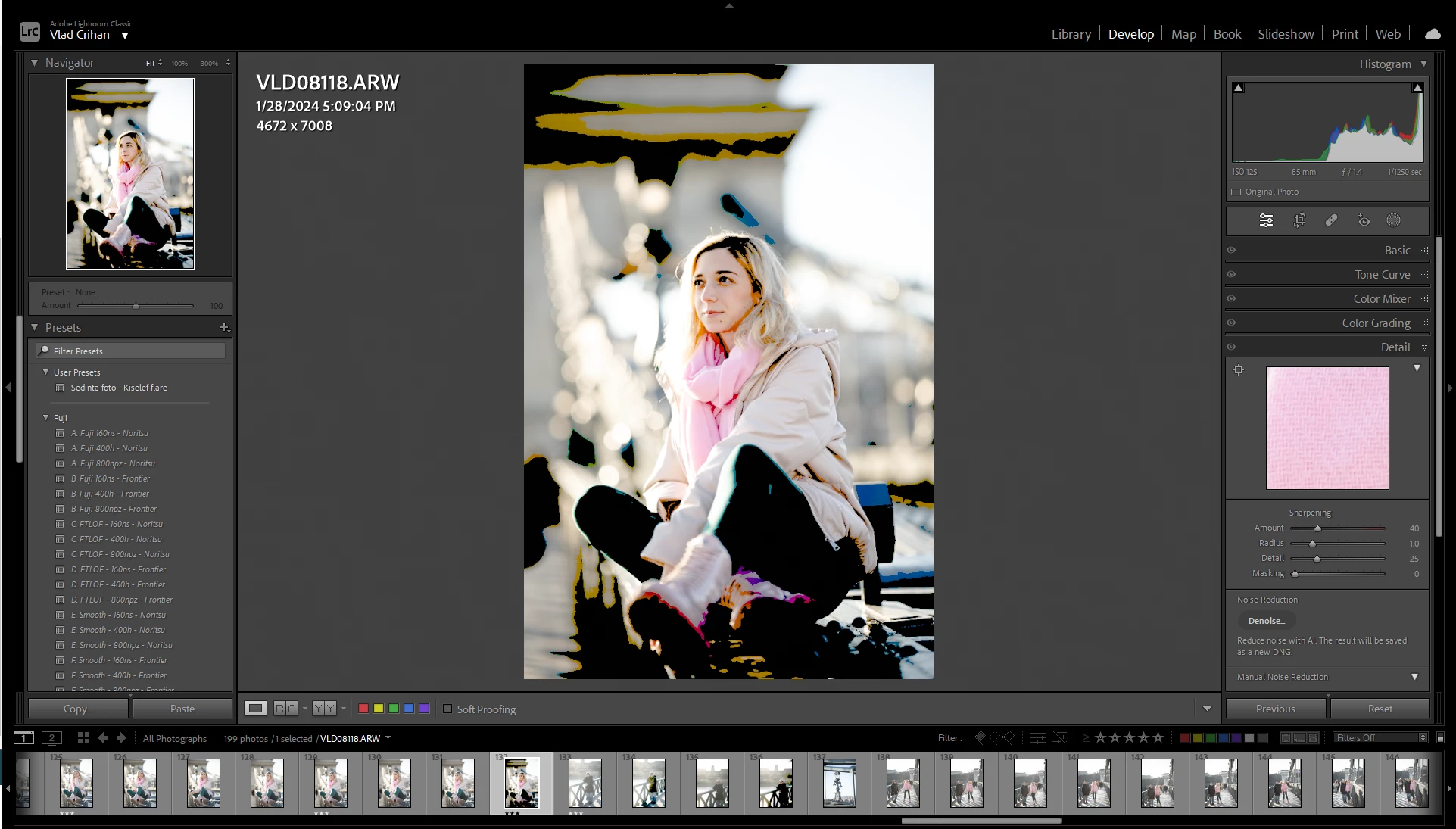Click the detail zoom target picker icon
Image resolution: width=1456 pixels, height=829 pixels.
tap(1238, 370)
